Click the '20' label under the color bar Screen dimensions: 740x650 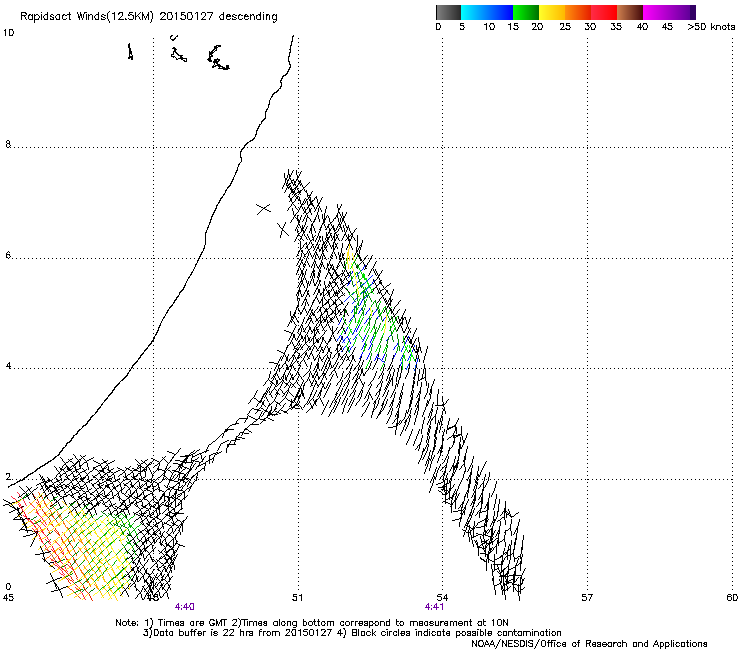tap(537, 27)
